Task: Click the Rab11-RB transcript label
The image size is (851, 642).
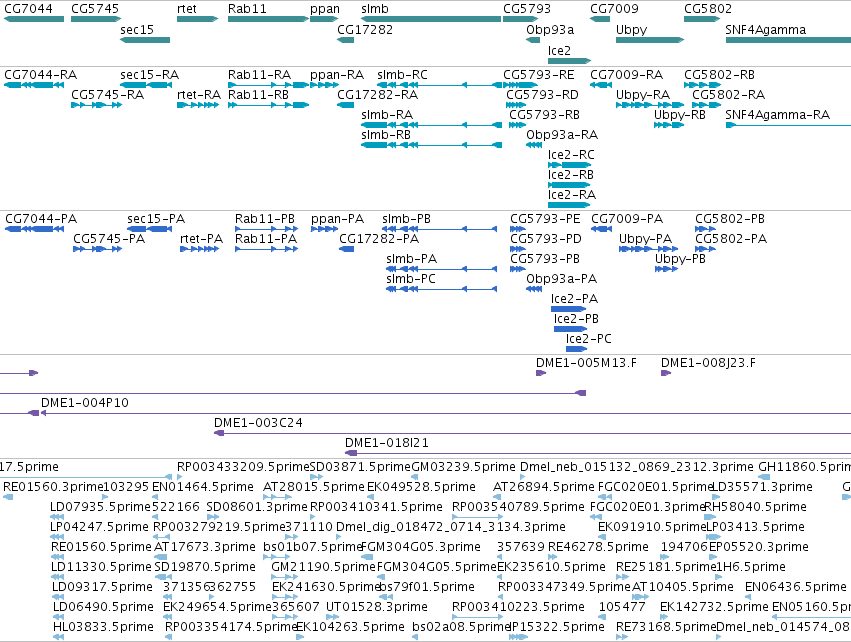Action: [x=258, y=94]
